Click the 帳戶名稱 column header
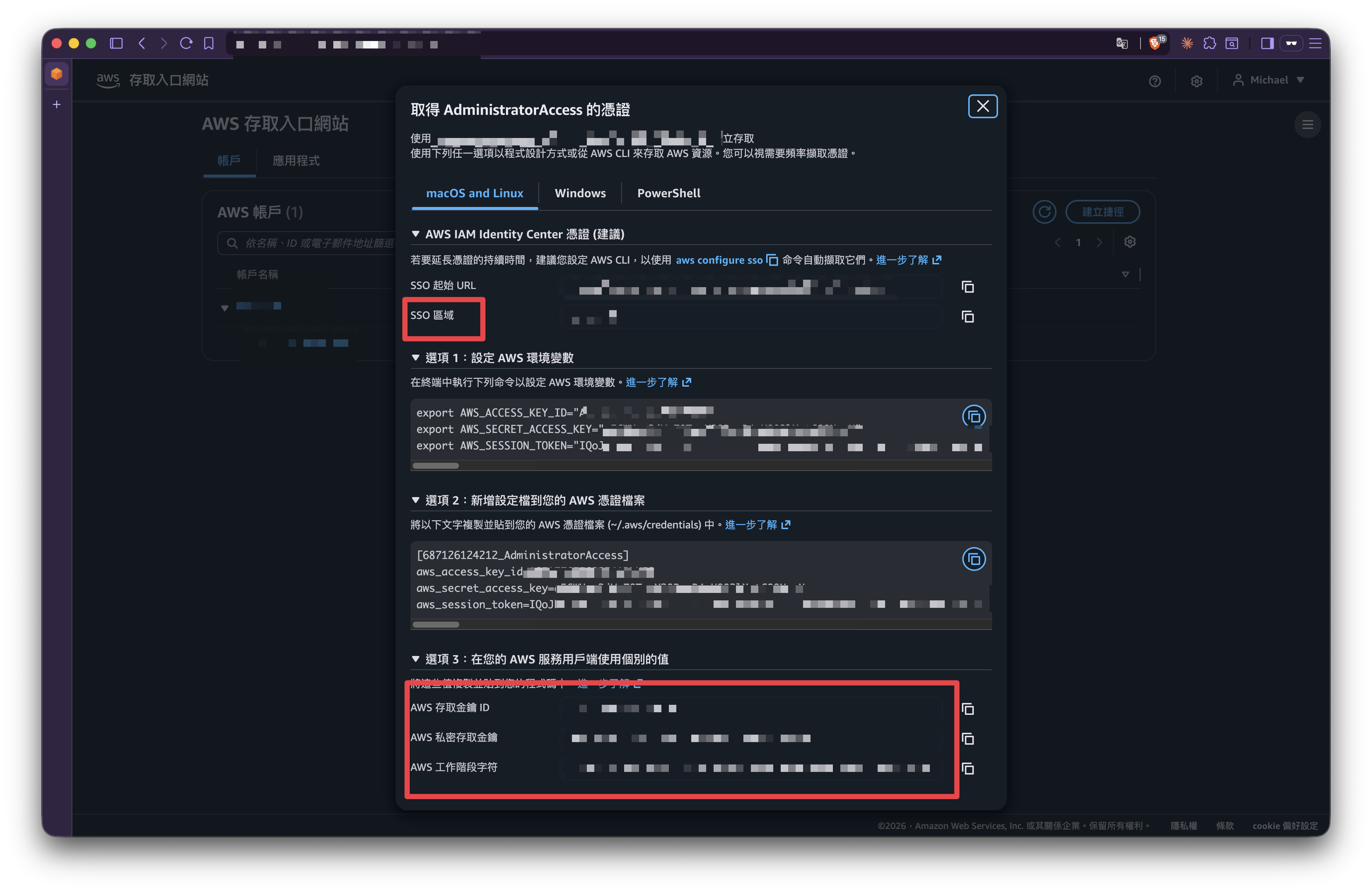Viewport: 1372px width, 892px height. coord(257,274)
